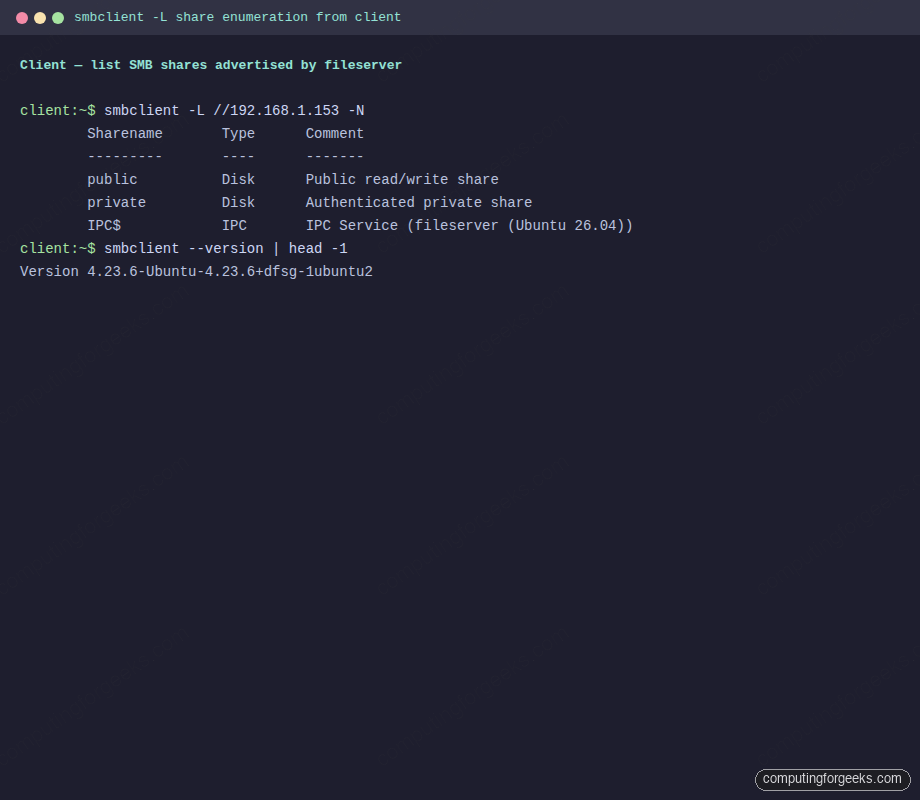The height and width of the screenshot is (800, 920).
Task: Click the smbclient -L command line
Action: pos(235,110)
